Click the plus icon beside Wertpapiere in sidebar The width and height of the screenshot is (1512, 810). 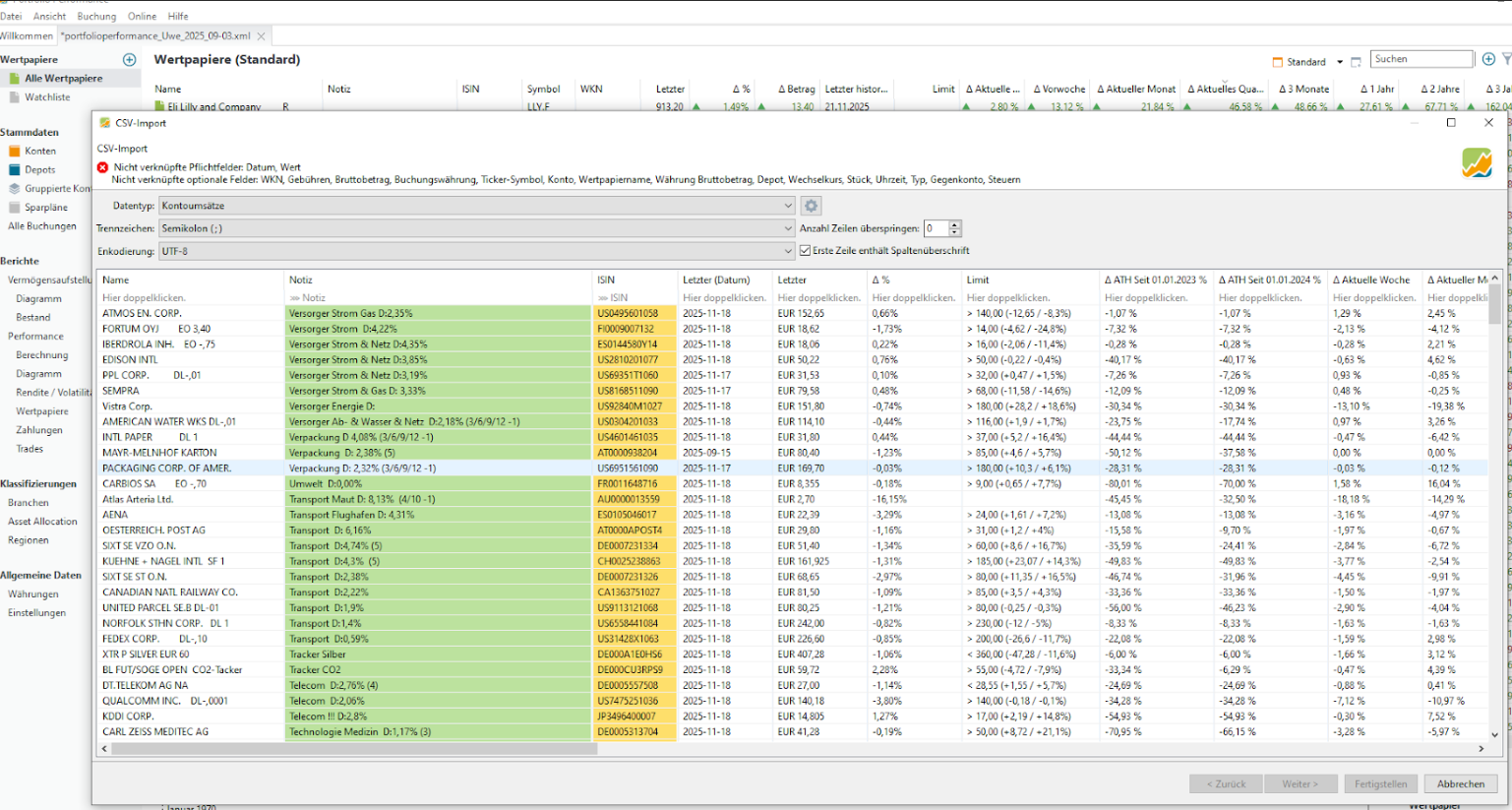[129, 60]
